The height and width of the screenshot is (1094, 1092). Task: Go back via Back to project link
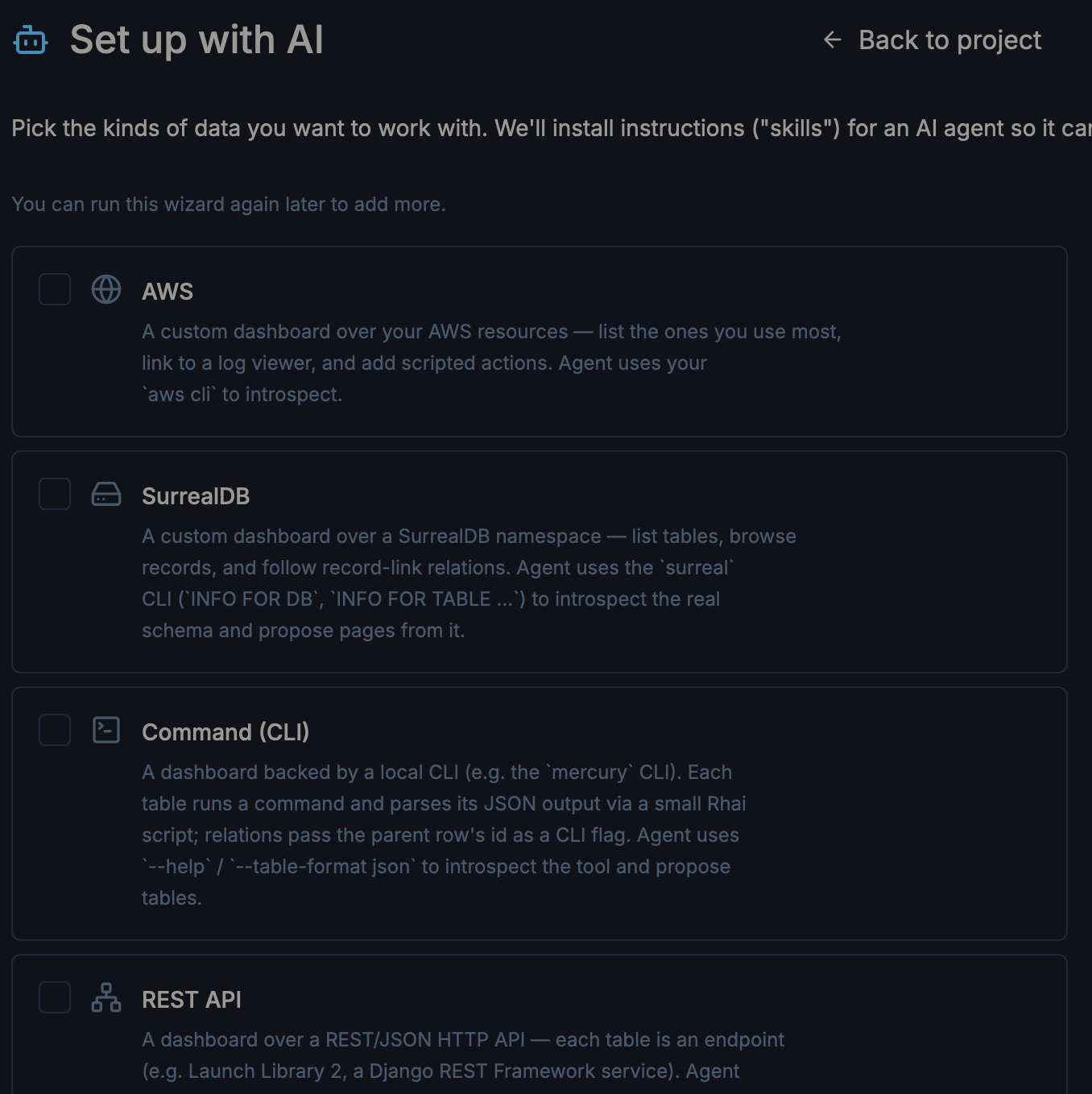tap(933, 39)
